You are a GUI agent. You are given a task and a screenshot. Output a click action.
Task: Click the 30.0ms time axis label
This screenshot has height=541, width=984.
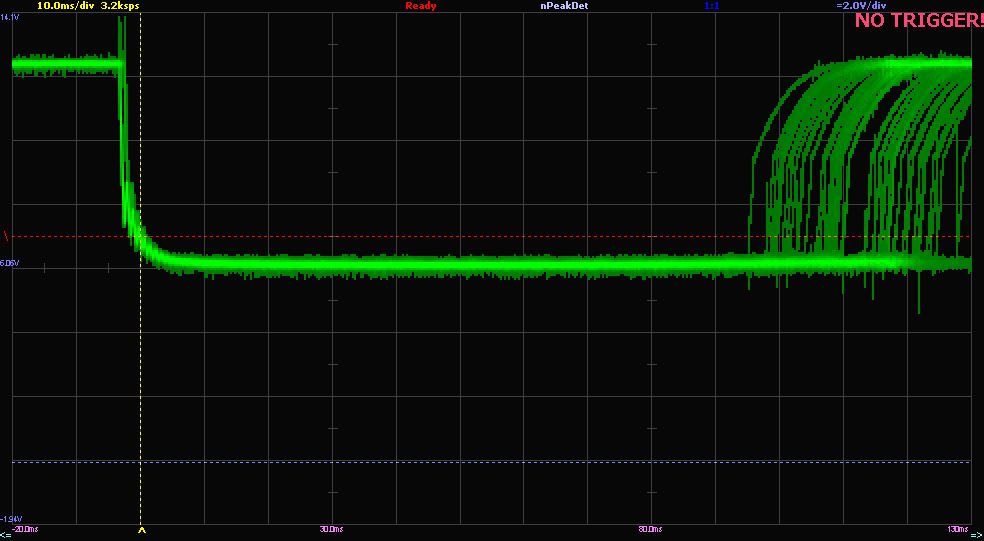(331, 528)
